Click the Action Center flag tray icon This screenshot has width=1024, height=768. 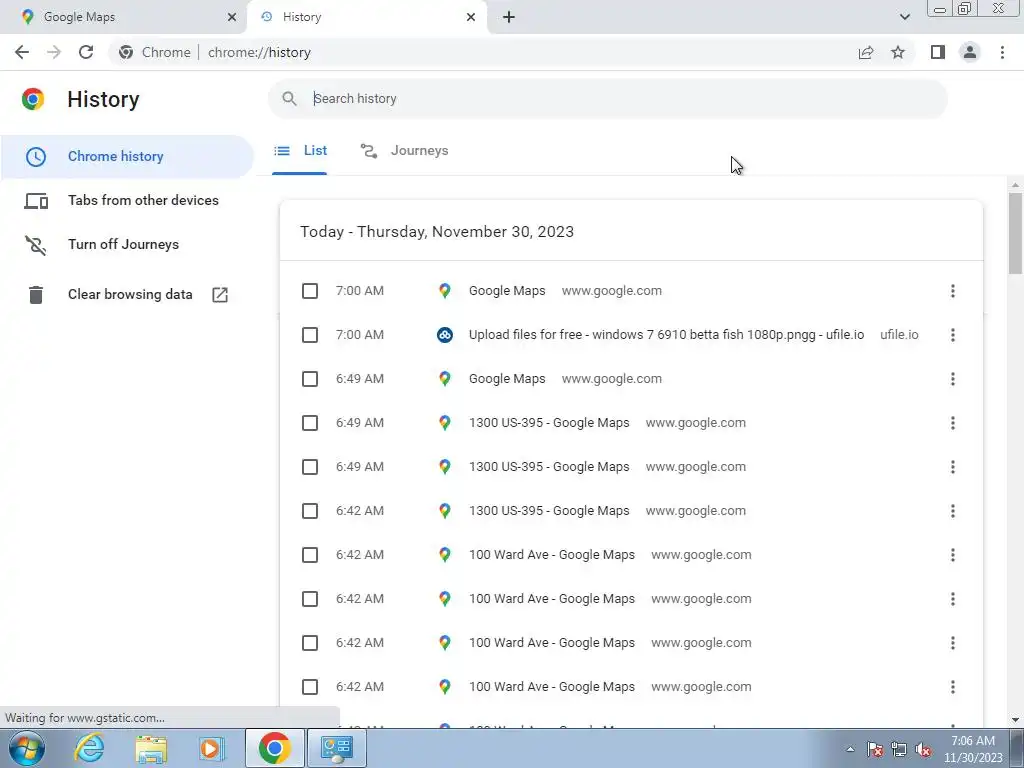pos(875,750)
